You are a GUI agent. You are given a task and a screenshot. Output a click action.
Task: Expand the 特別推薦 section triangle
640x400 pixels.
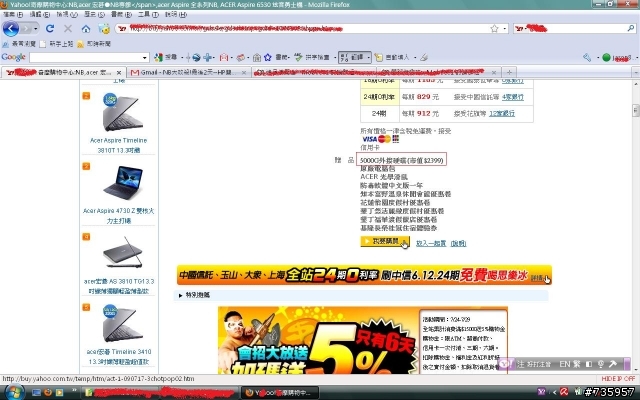tap(180, 295)
